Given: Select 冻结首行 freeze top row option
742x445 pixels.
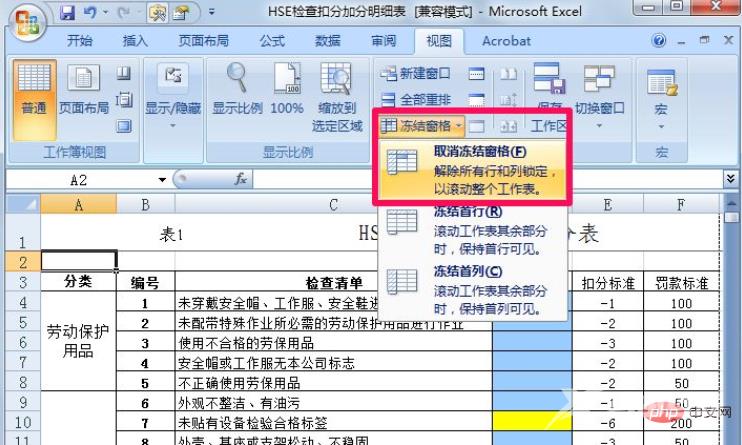Looking at the screenshot, I should [470, 228].
